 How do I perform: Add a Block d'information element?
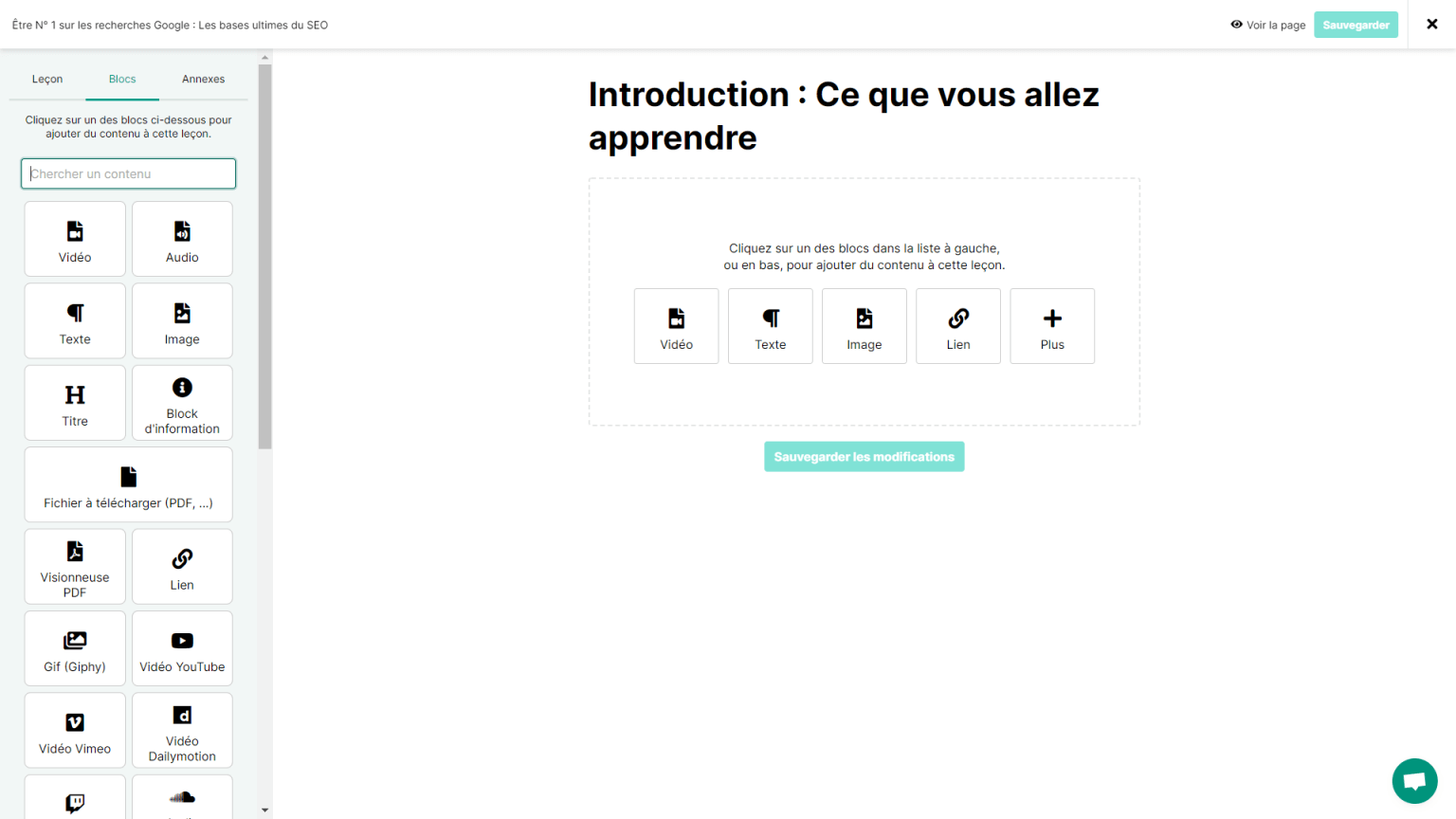click(182, 403)
